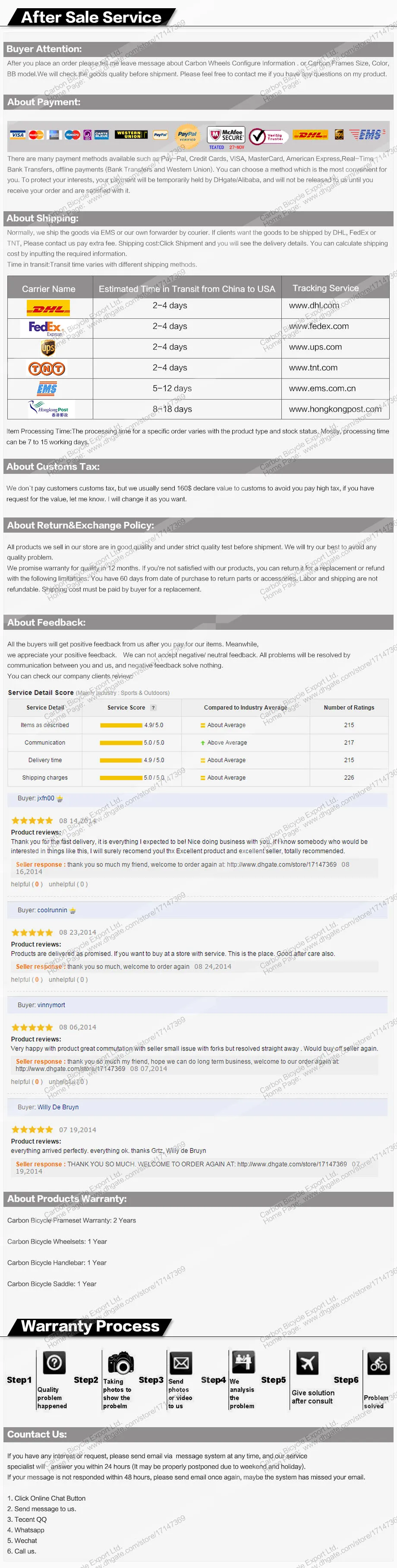Click the DHL logo in carrier table
This screenshot has width=397, height=1568.
point(48,308)
